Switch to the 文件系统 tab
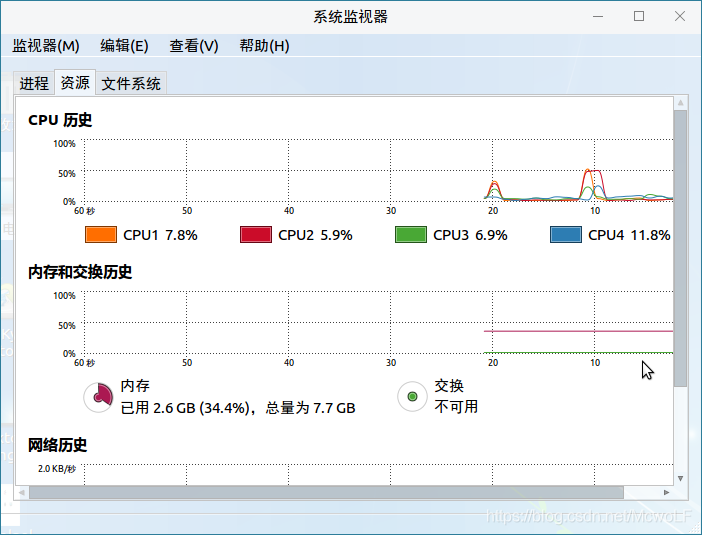This screenshot has height=535, width=702. (x=131, y=83)
